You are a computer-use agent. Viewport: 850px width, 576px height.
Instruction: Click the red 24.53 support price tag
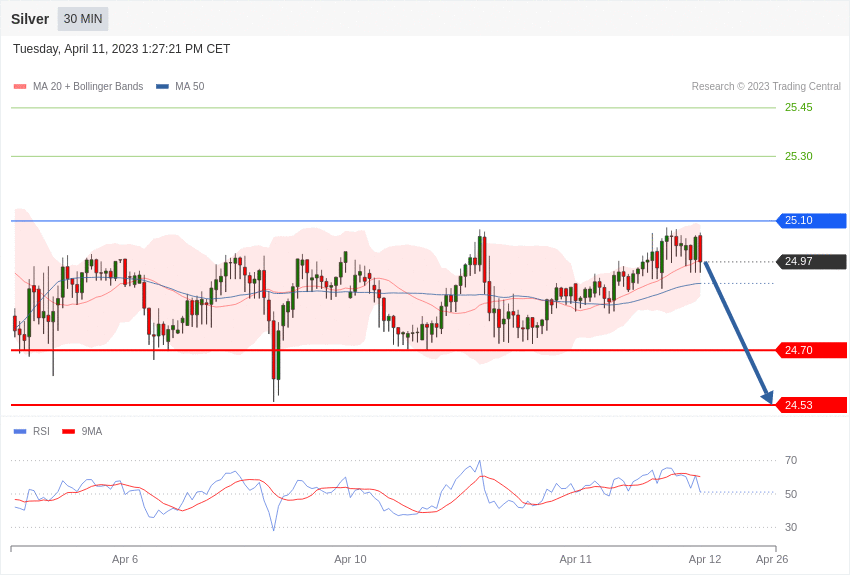(812, 405)
